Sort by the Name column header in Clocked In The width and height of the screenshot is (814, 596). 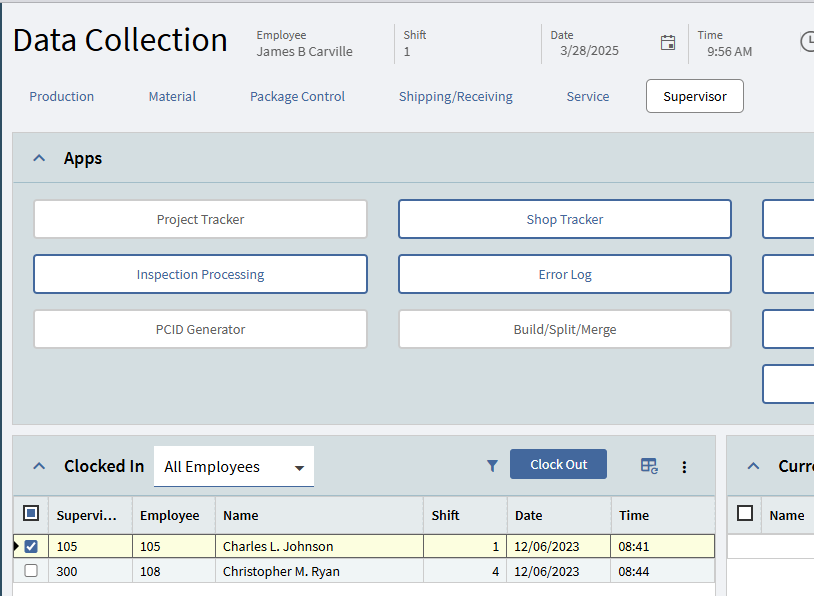319,515
